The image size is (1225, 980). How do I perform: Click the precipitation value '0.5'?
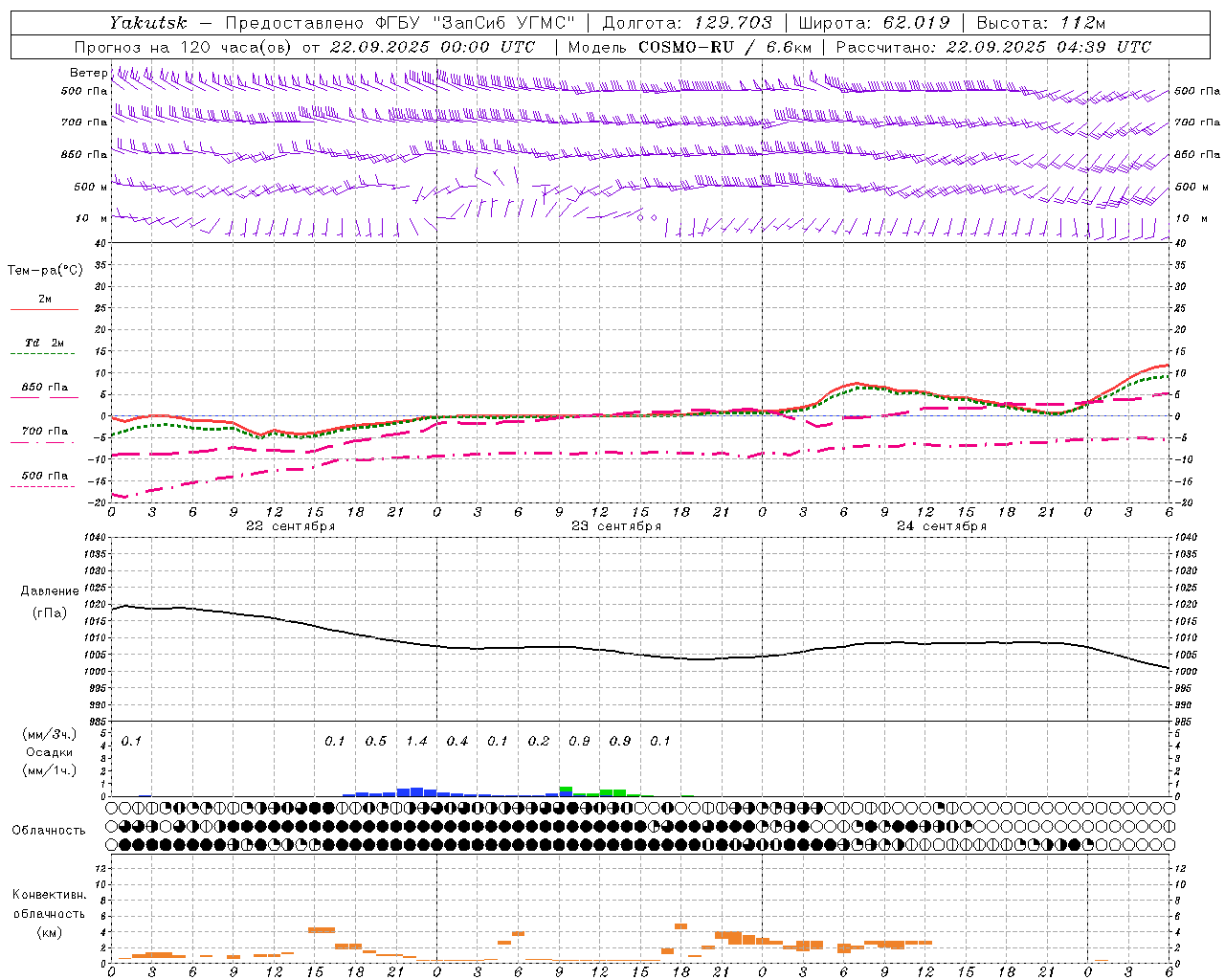pos(376,741)
